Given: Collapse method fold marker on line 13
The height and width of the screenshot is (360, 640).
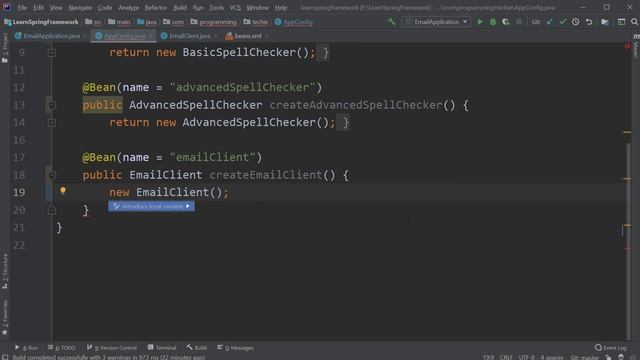Looking at the screenshot, I should tap(52, 105).
